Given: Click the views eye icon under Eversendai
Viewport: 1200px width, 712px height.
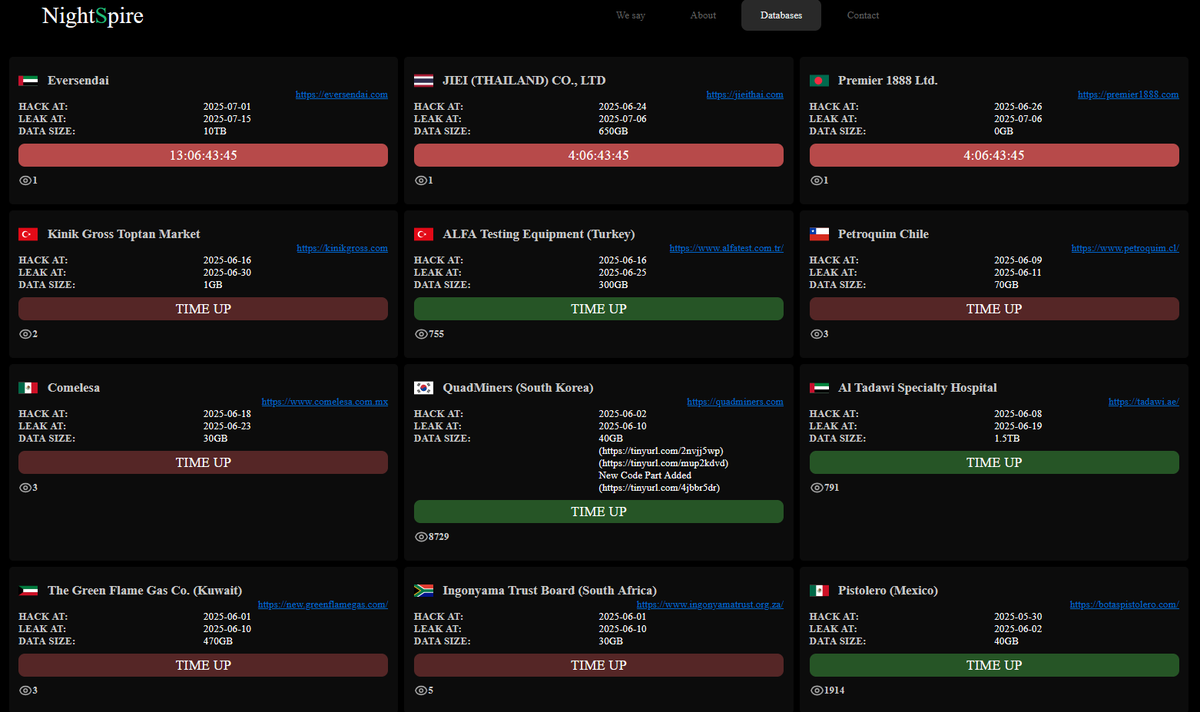Looking at the screenshot, I should coord(25,181).
